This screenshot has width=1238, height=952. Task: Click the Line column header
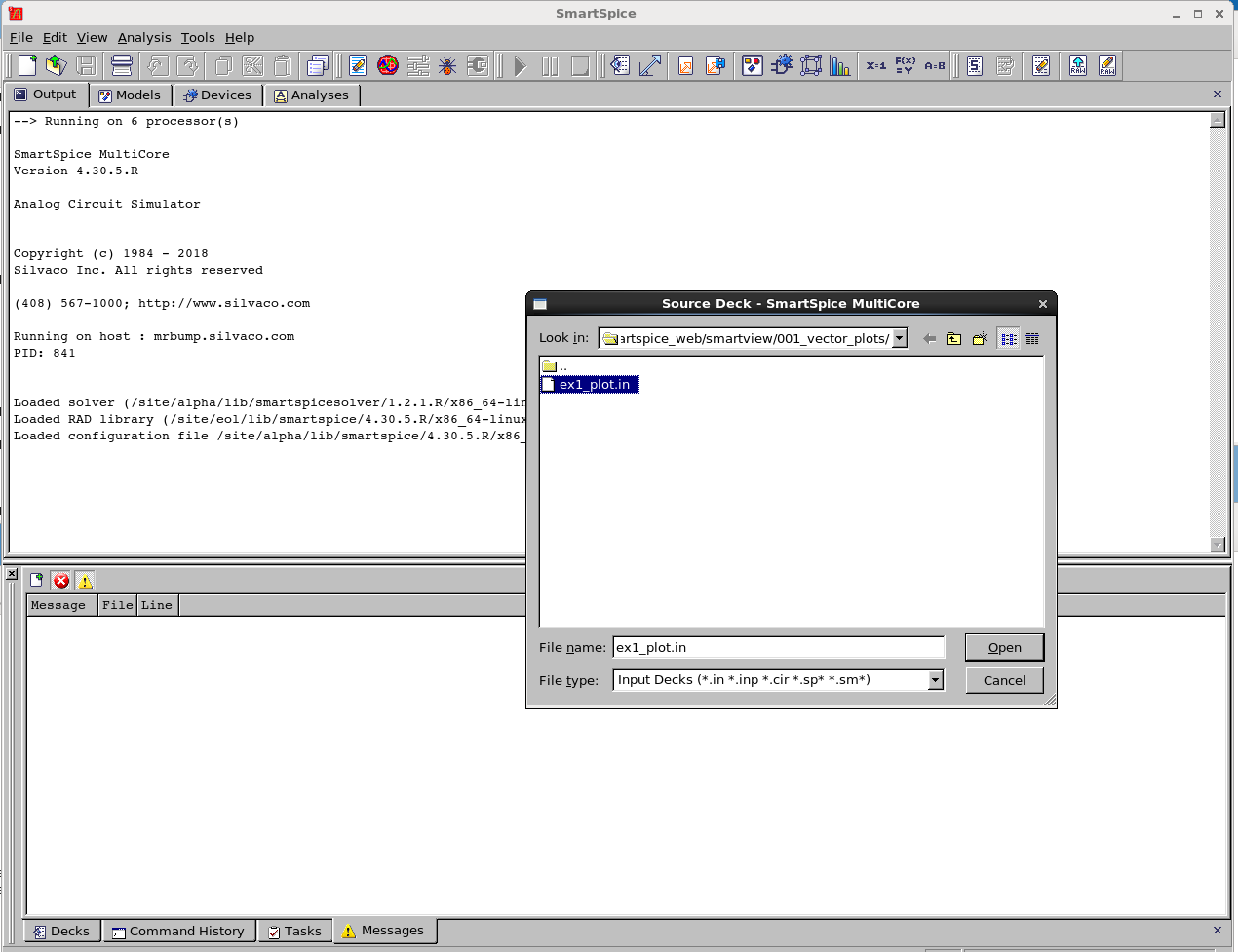157,605
